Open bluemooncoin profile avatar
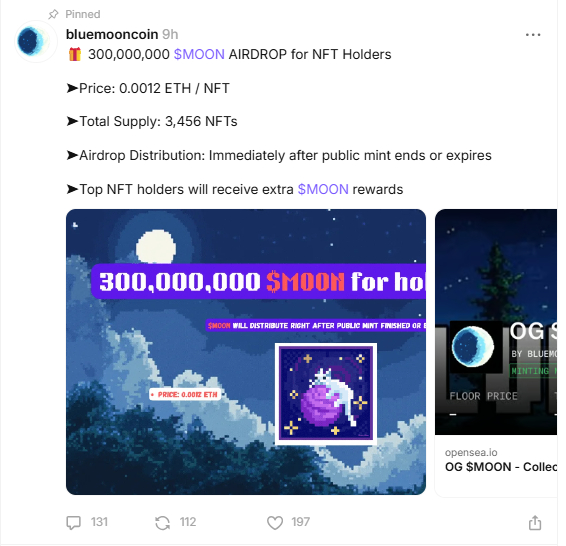Viewport: 566px width, 546px height. pyautogui.click(x=35, y=42)
